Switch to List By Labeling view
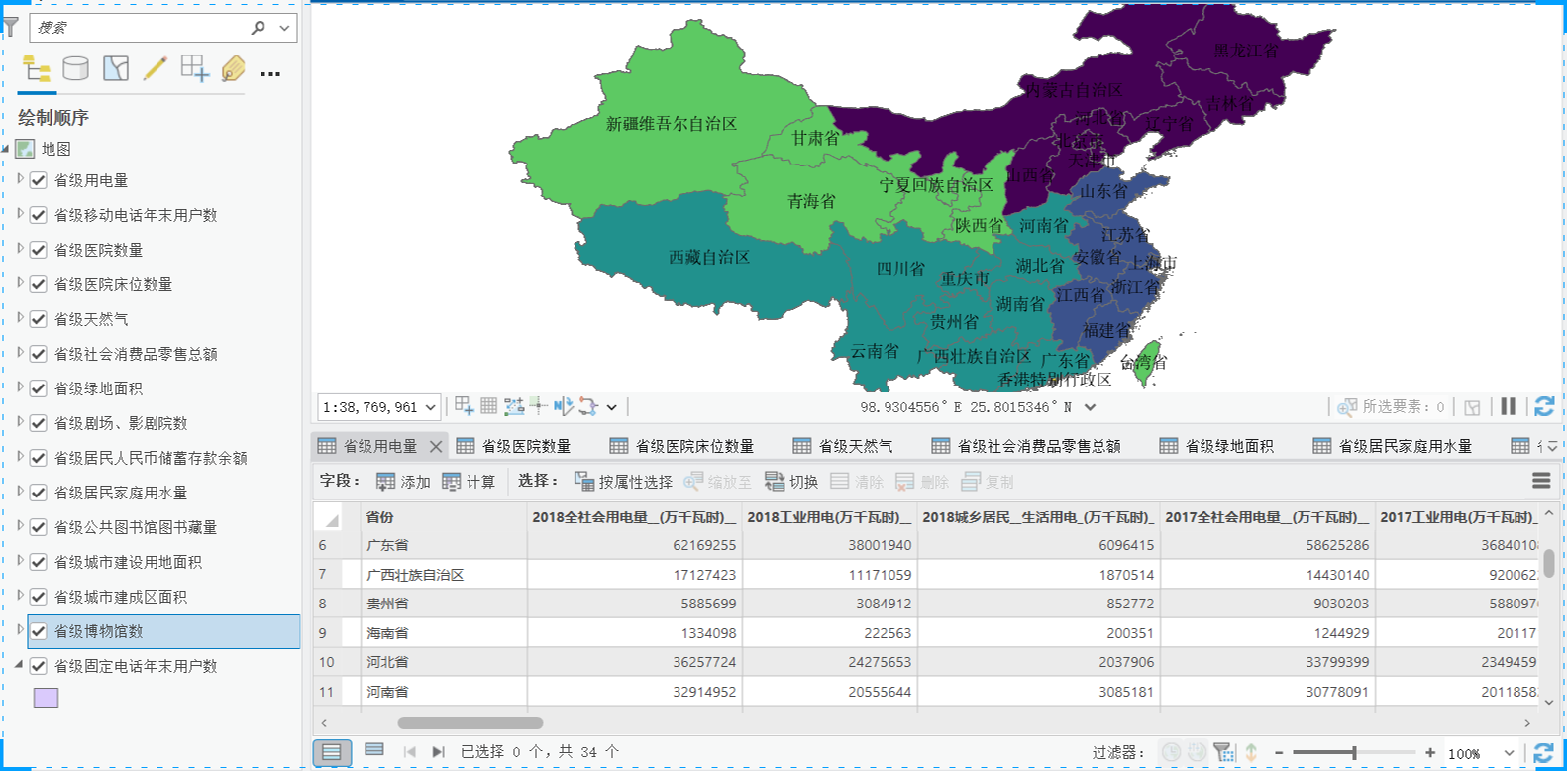This screenshot has height=771, width=1568. (234, 68)
